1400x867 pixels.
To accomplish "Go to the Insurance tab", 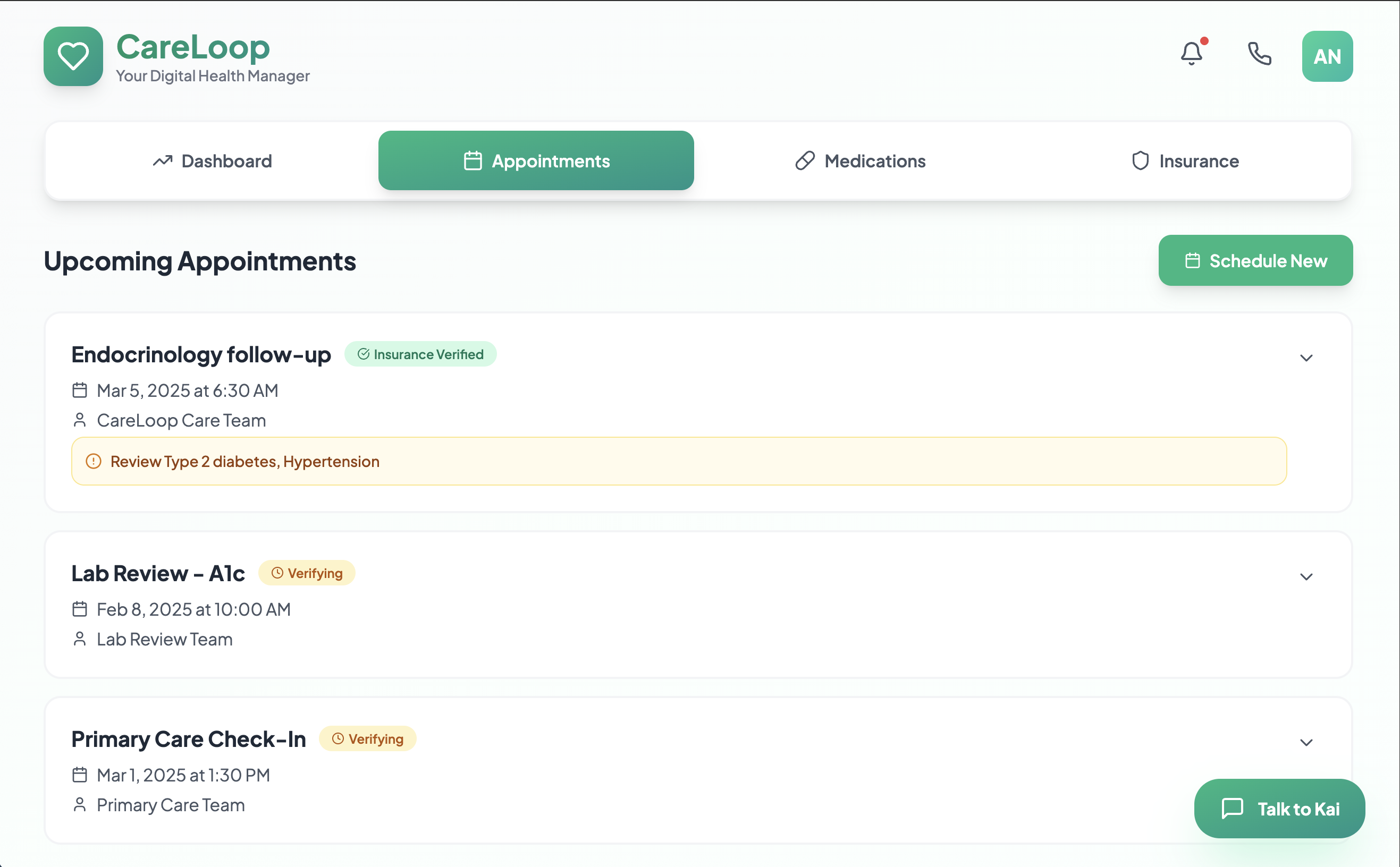I will click(x=1185, y=161).
